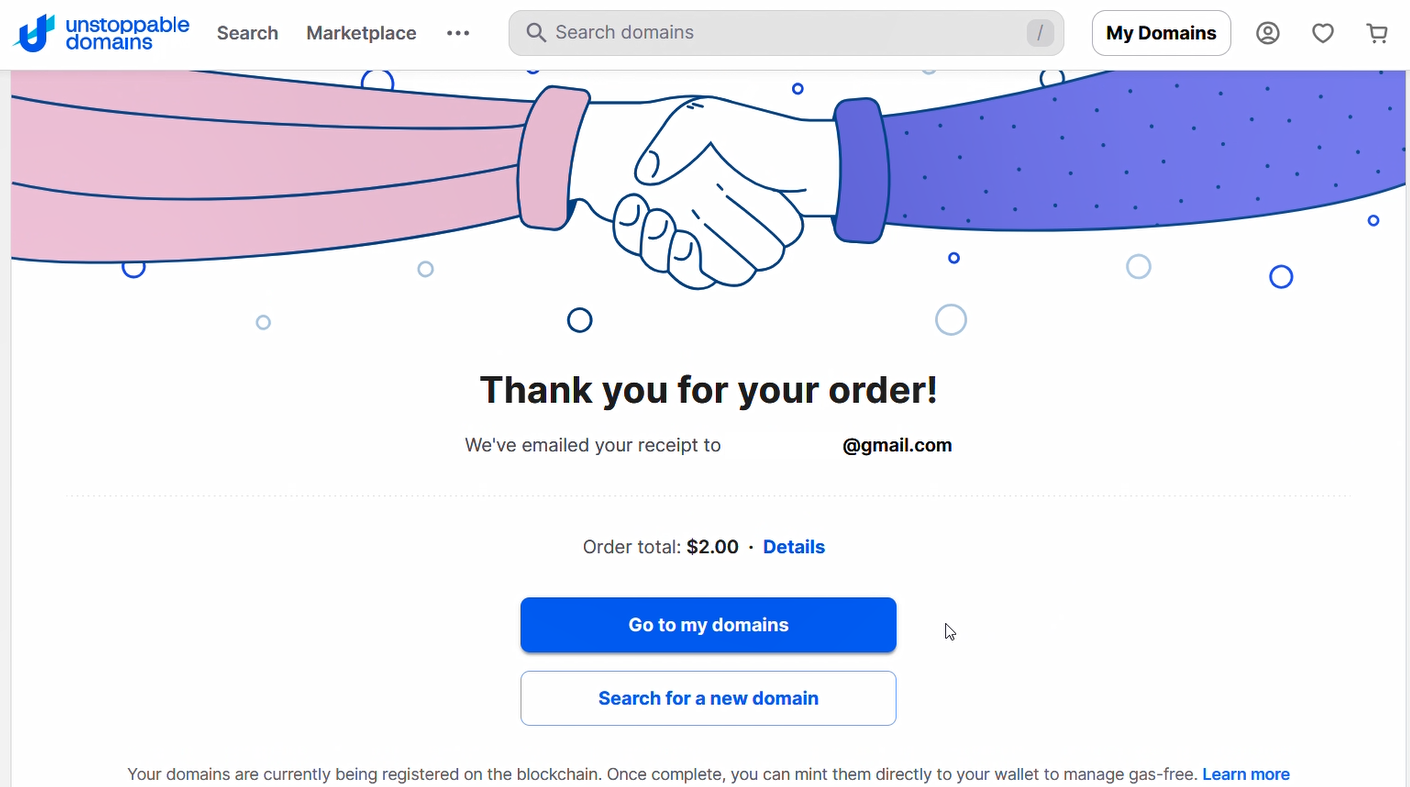Click the Unstoppable Domains logo
The image size is (1410, 787).
101,33
